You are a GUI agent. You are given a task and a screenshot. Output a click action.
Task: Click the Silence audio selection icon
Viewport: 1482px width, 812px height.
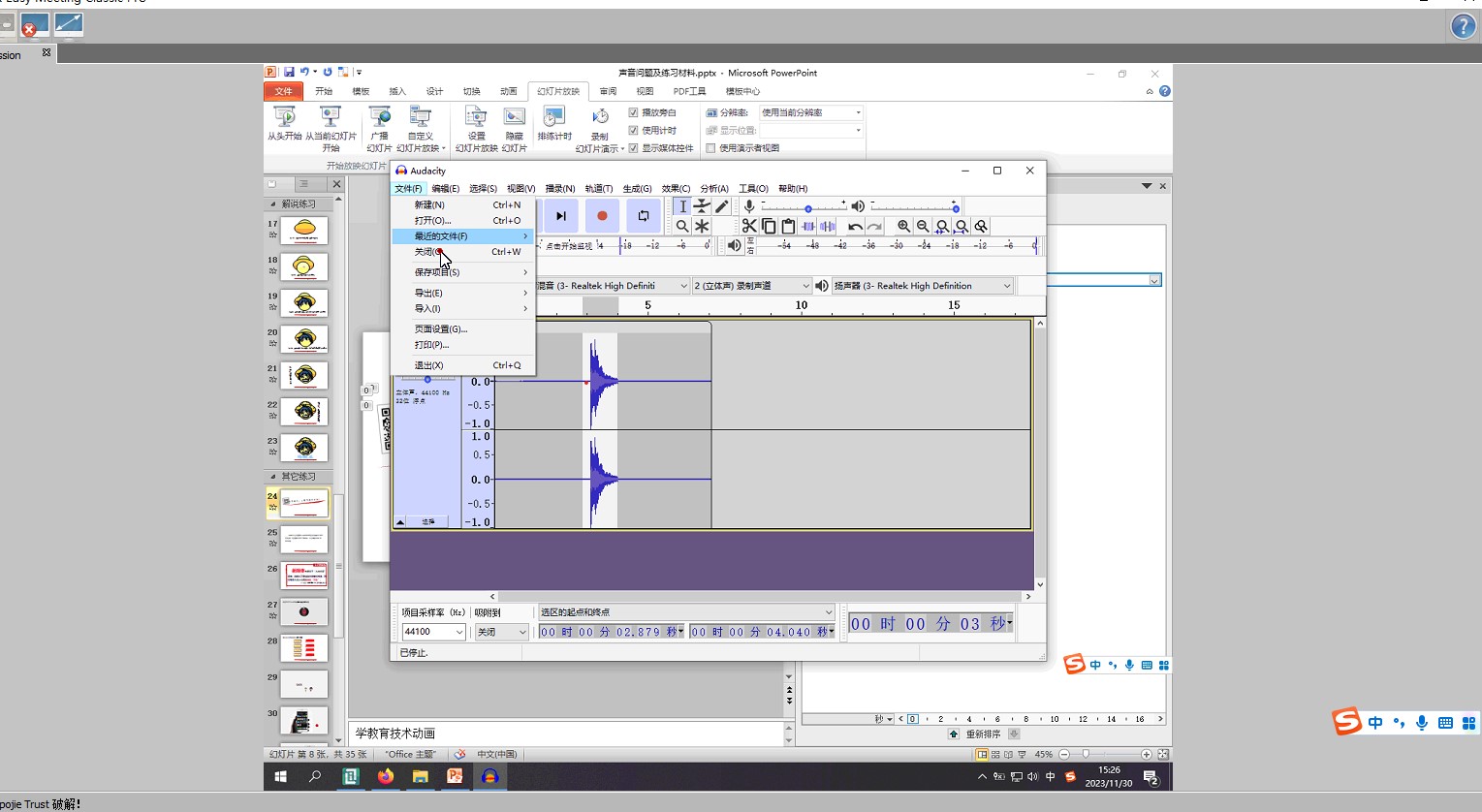pyautogui.click(x=828, y=226)
